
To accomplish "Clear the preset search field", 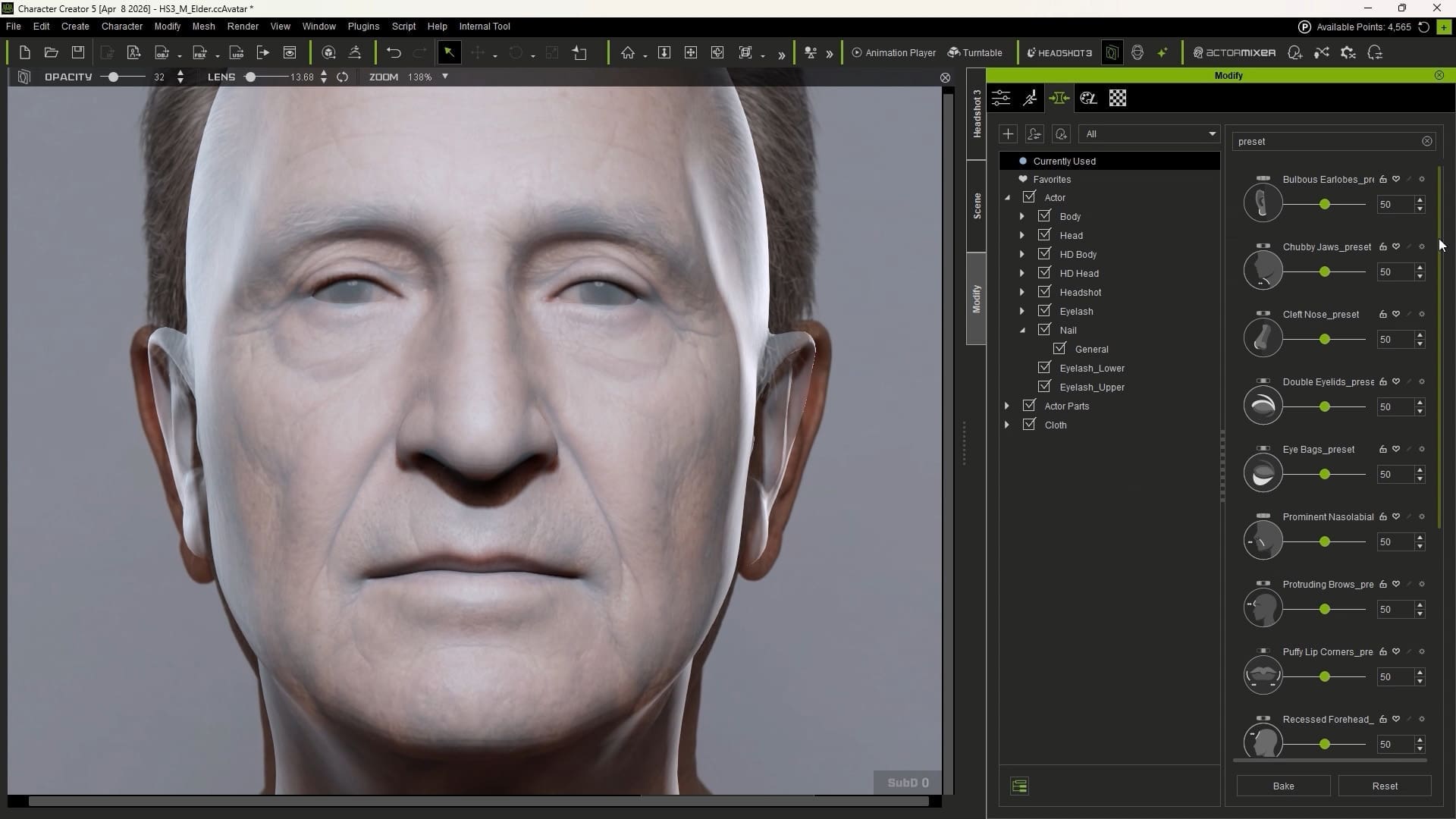I will [x=1427, y=141].
